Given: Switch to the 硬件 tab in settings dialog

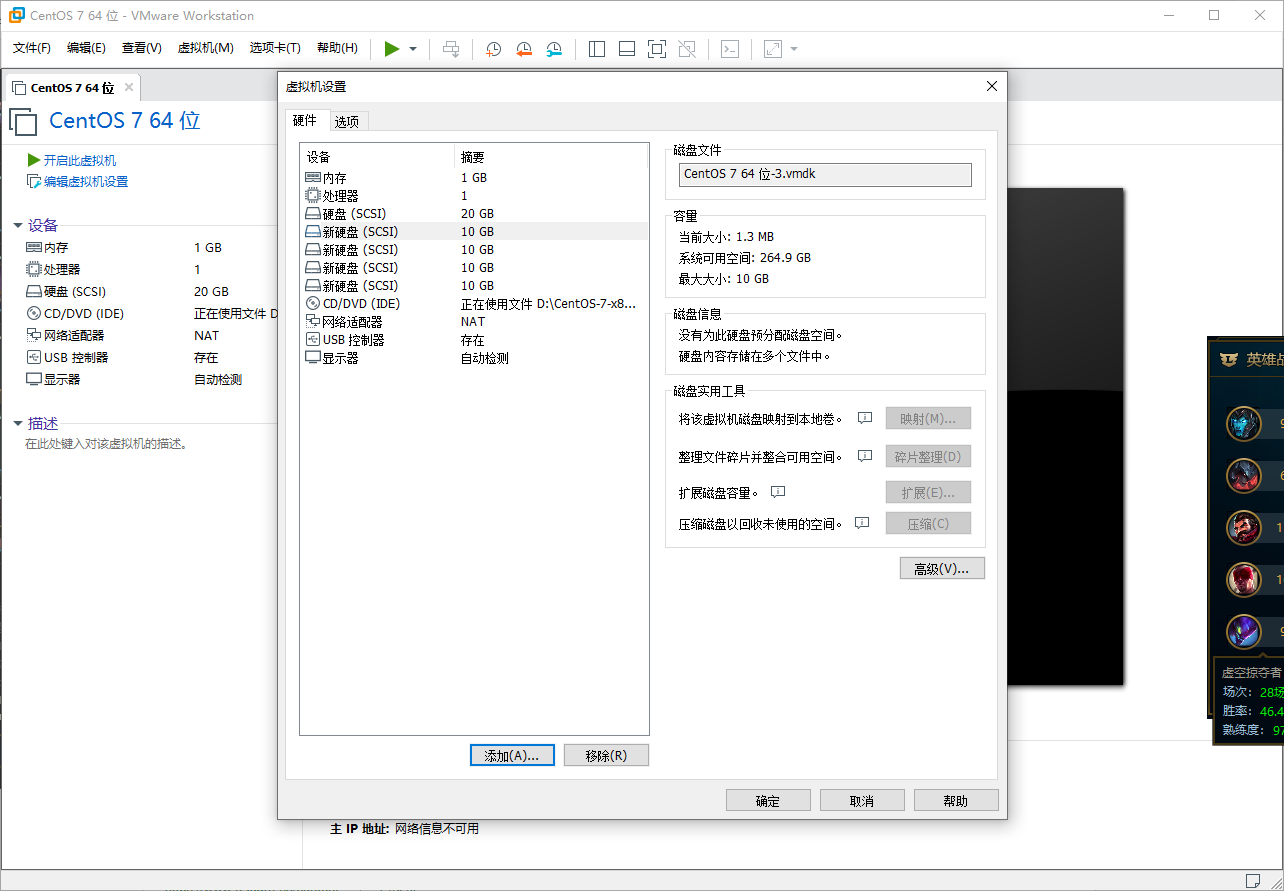Looking at the screenshot, I should (305, 120).
